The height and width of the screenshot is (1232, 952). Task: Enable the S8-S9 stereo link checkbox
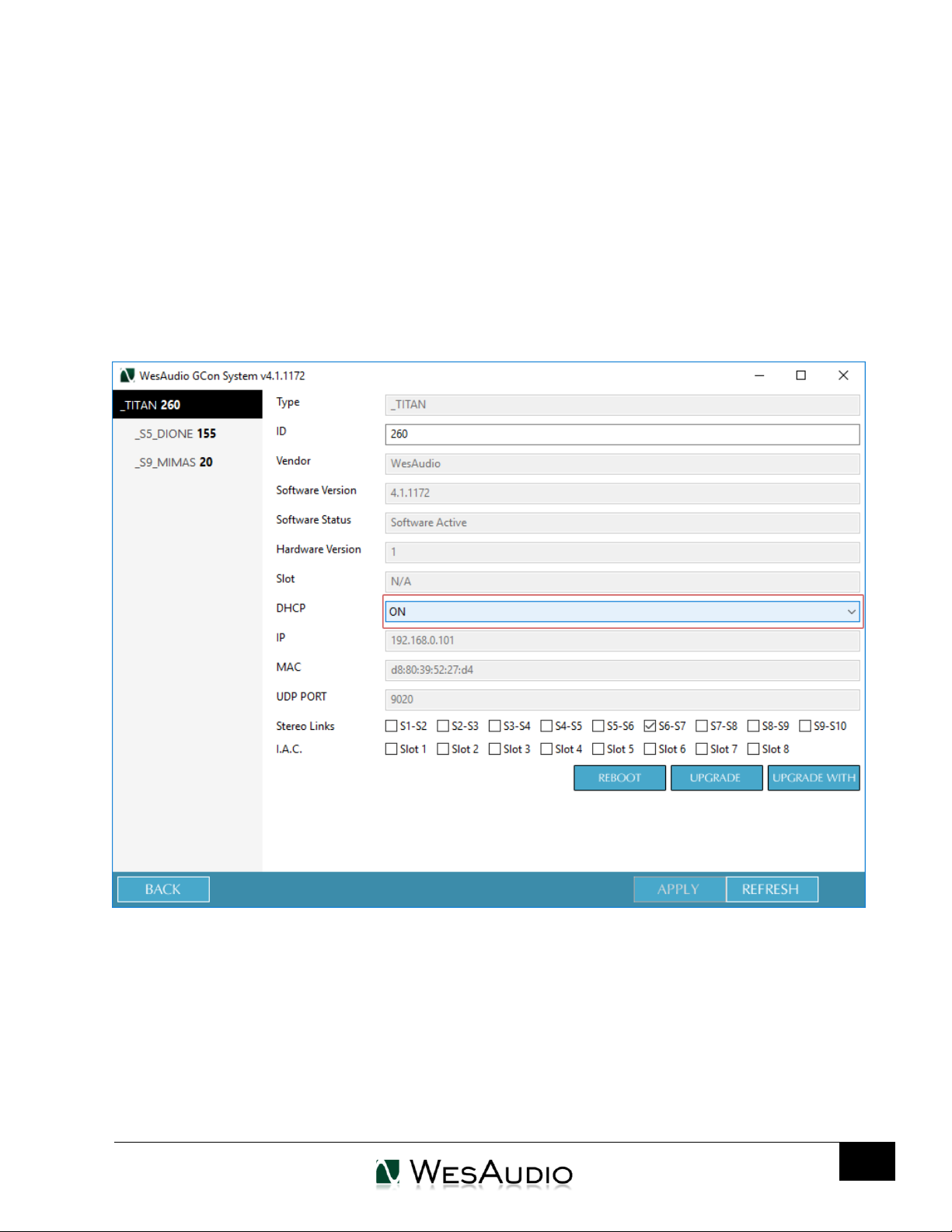(753, 726)
